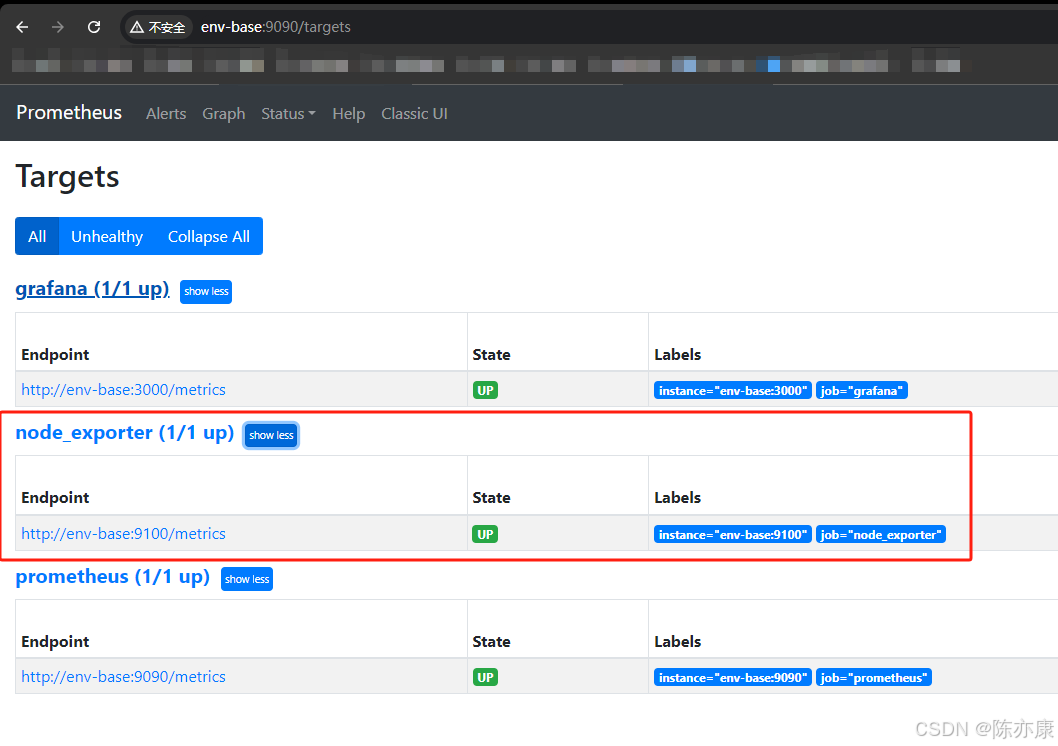Filter targets by Unhealthy
1058x746 pixels.
click(107, 236)
